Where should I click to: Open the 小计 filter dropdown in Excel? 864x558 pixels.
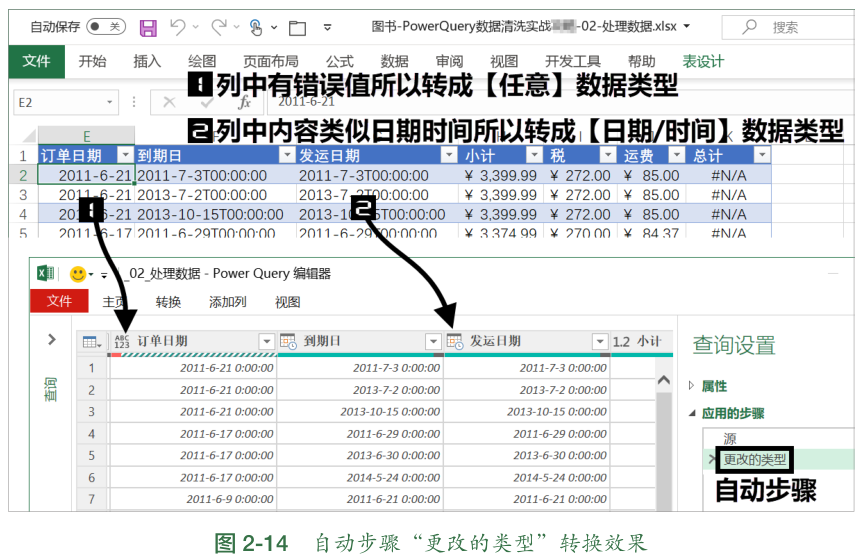click(534, 155)
